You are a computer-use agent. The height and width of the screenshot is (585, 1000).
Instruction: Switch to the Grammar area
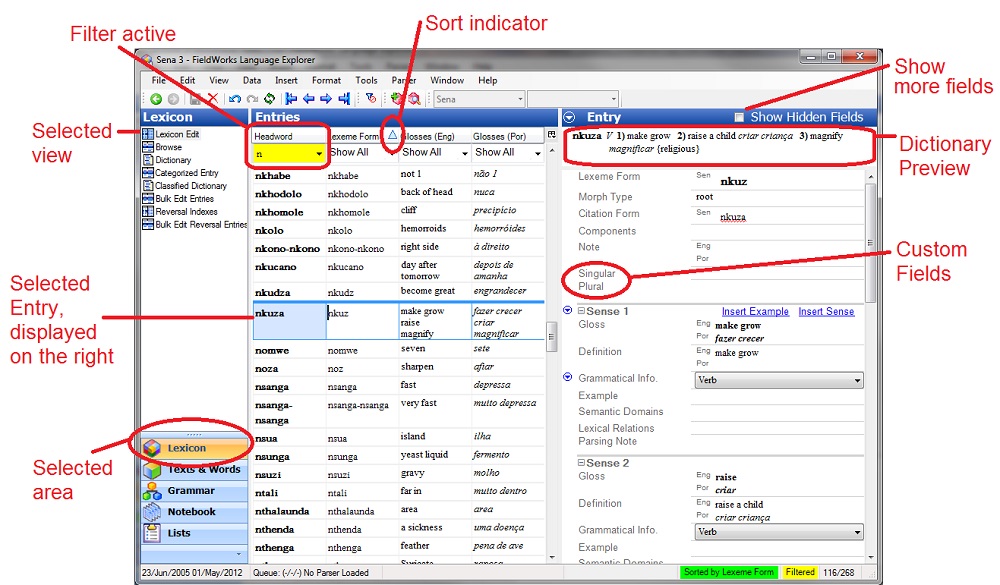[194, 491]
